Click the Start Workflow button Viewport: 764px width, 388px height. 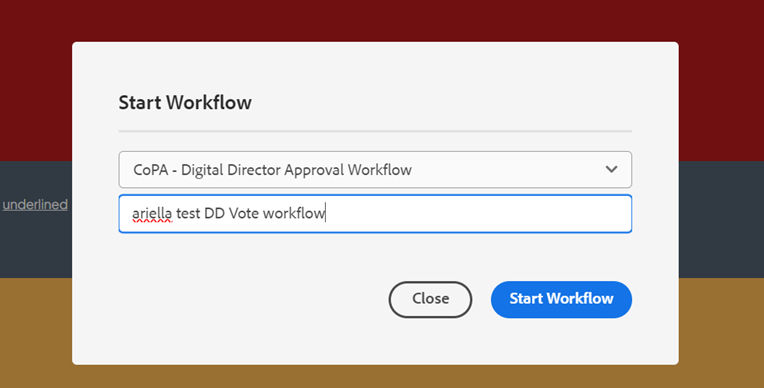561,299
